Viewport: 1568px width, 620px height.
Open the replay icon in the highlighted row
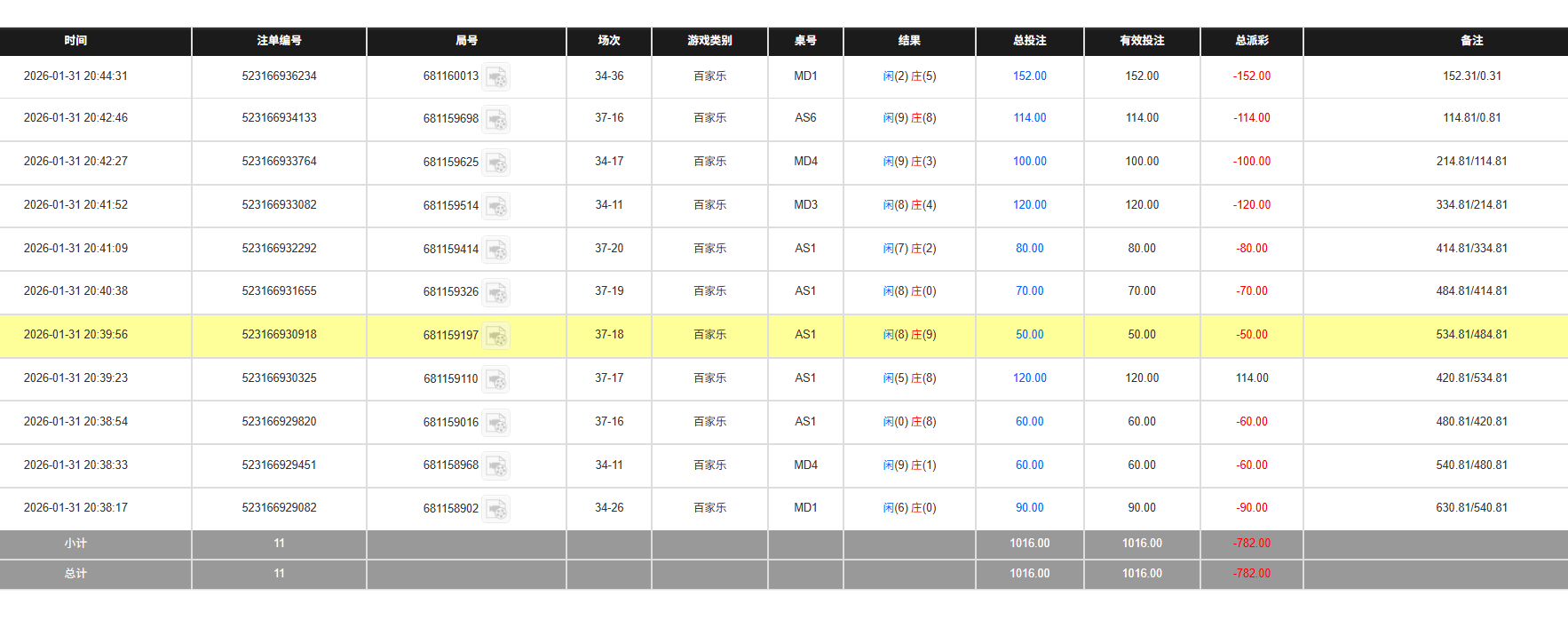pos(497,336)
